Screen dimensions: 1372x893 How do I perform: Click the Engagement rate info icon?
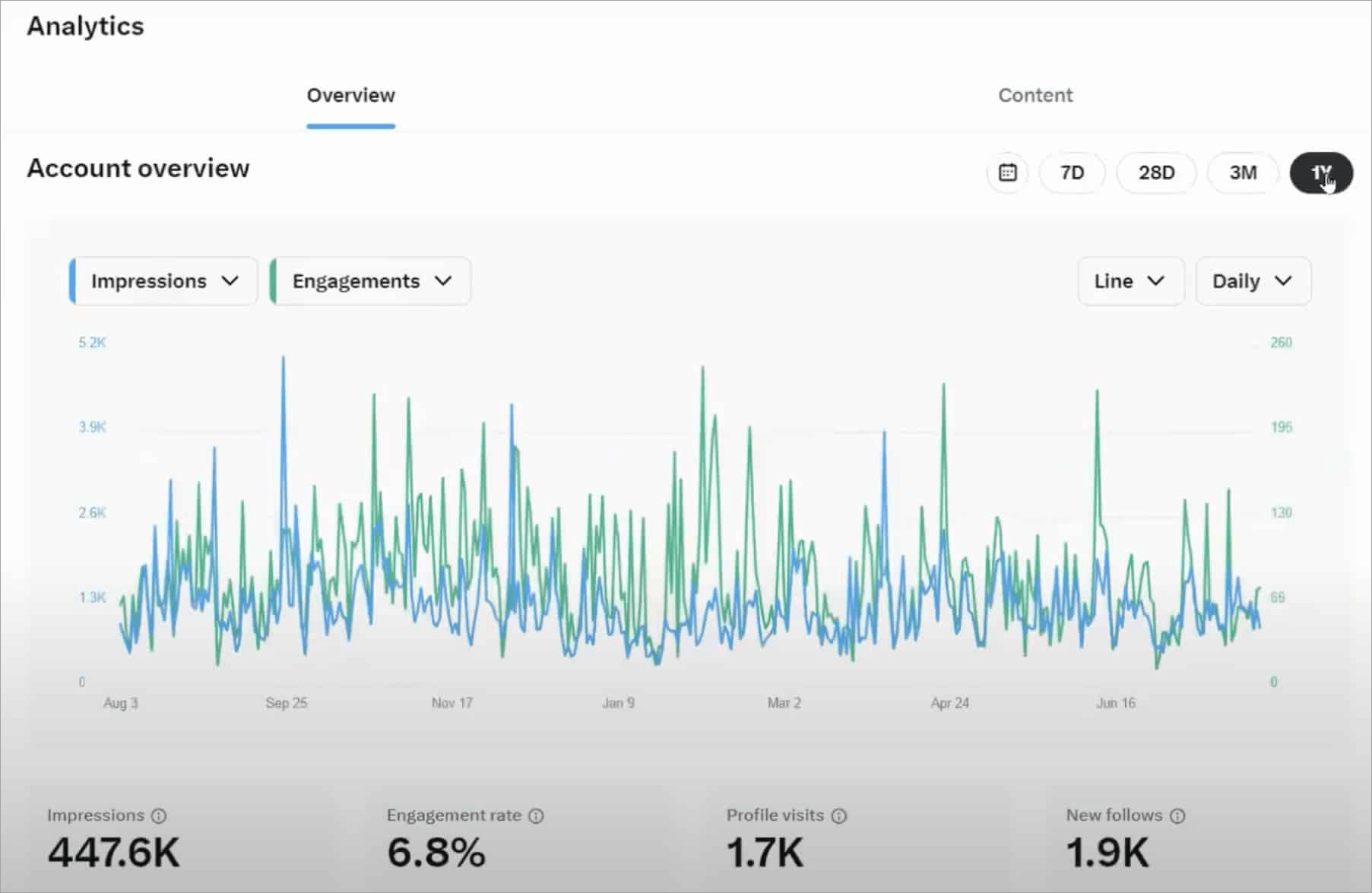tap(537, 815)
